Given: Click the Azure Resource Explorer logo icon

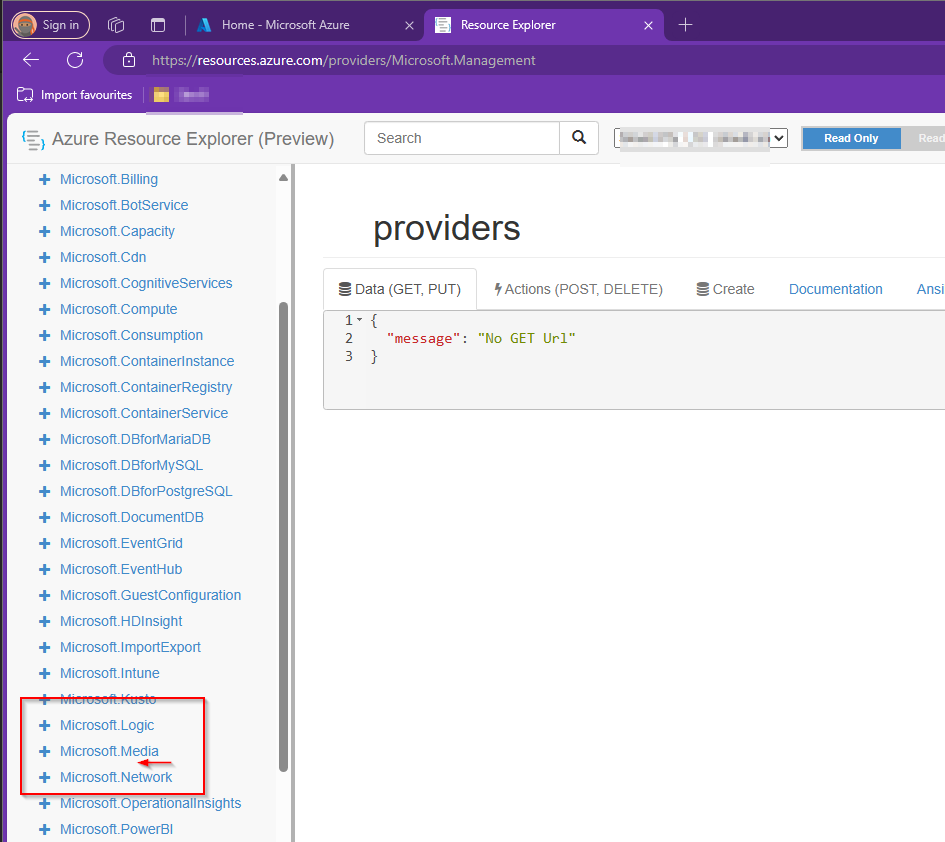Looking at the screenshot, I should click(33, 139).
